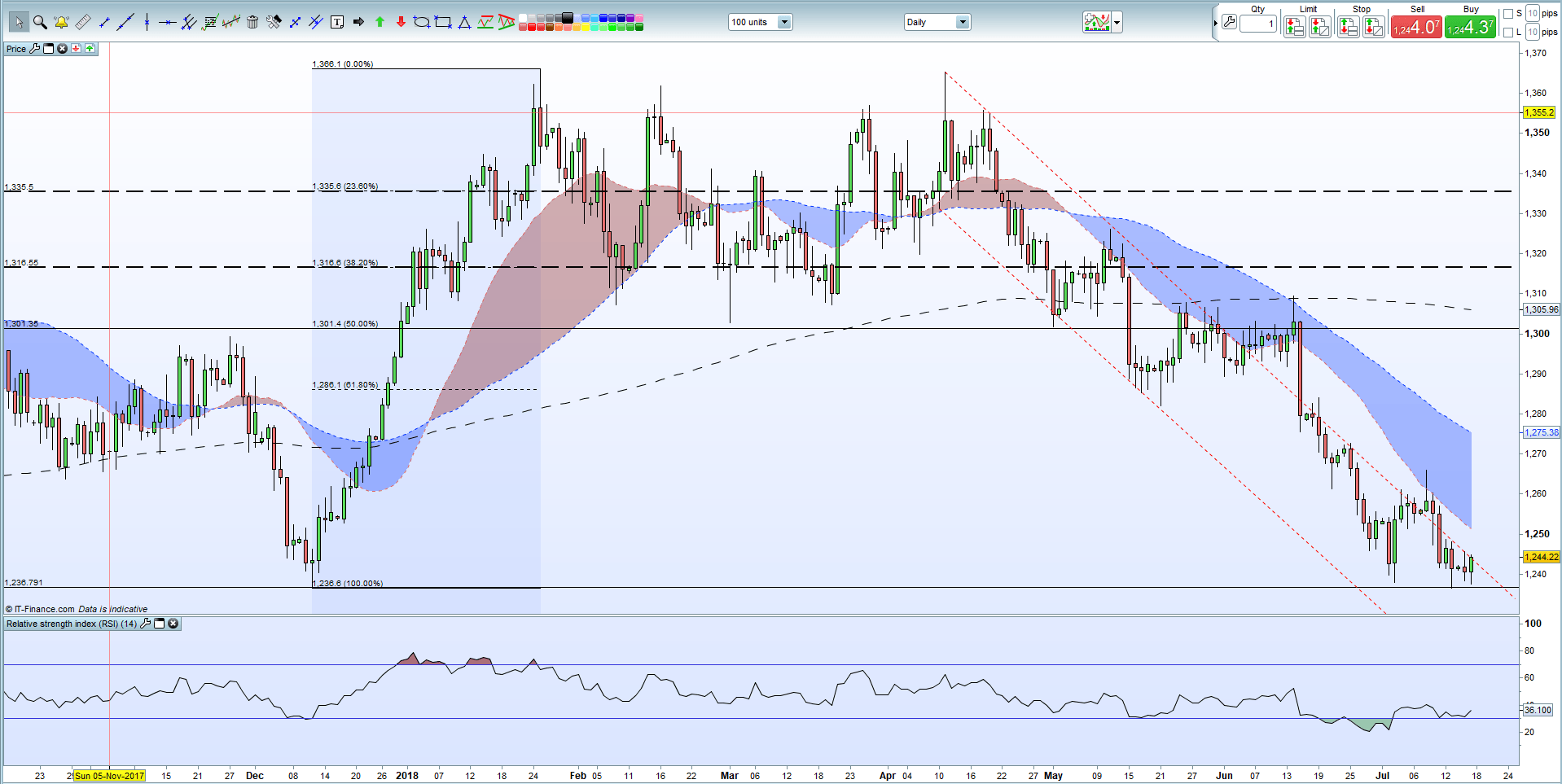Click the 1,236.6 (100.00%) Fibonacci label
The image size is (1562, 784).
(x=348, y=583)
